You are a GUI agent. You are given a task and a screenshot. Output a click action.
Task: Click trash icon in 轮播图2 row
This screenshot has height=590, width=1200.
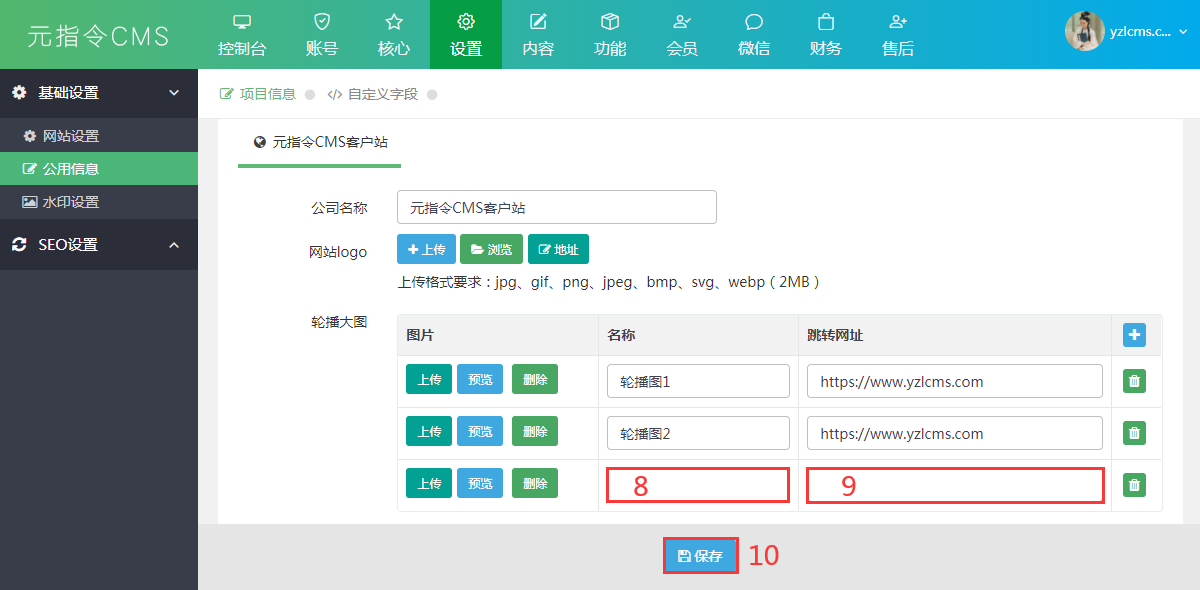1134,433
